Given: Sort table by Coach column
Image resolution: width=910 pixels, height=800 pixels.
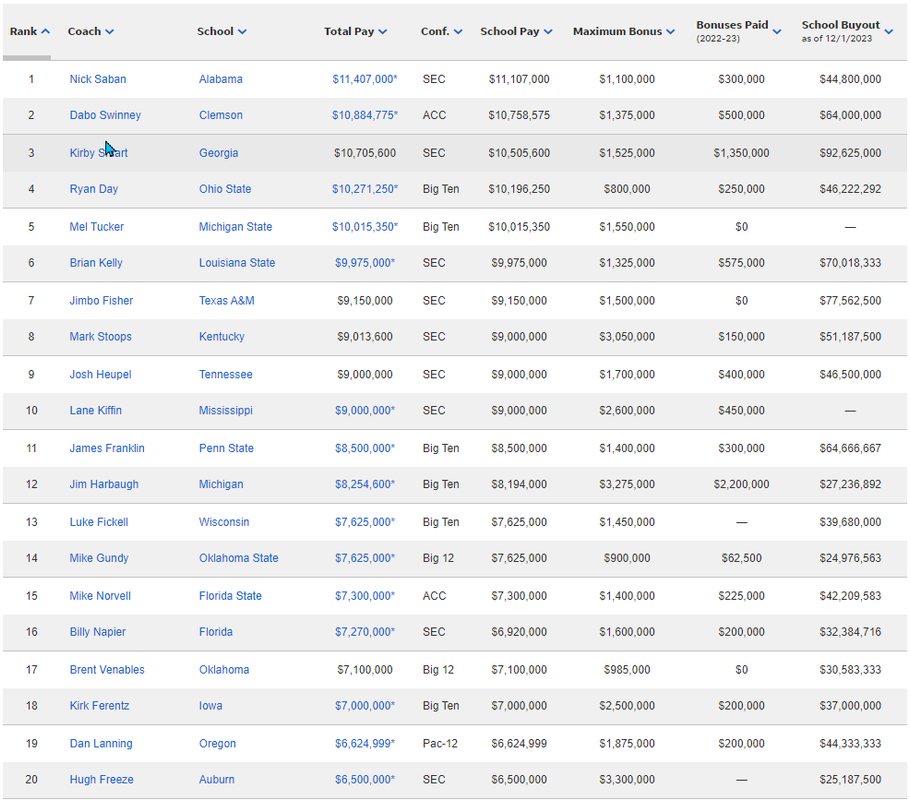Looking at the screenshot, I should pos(91,31).
